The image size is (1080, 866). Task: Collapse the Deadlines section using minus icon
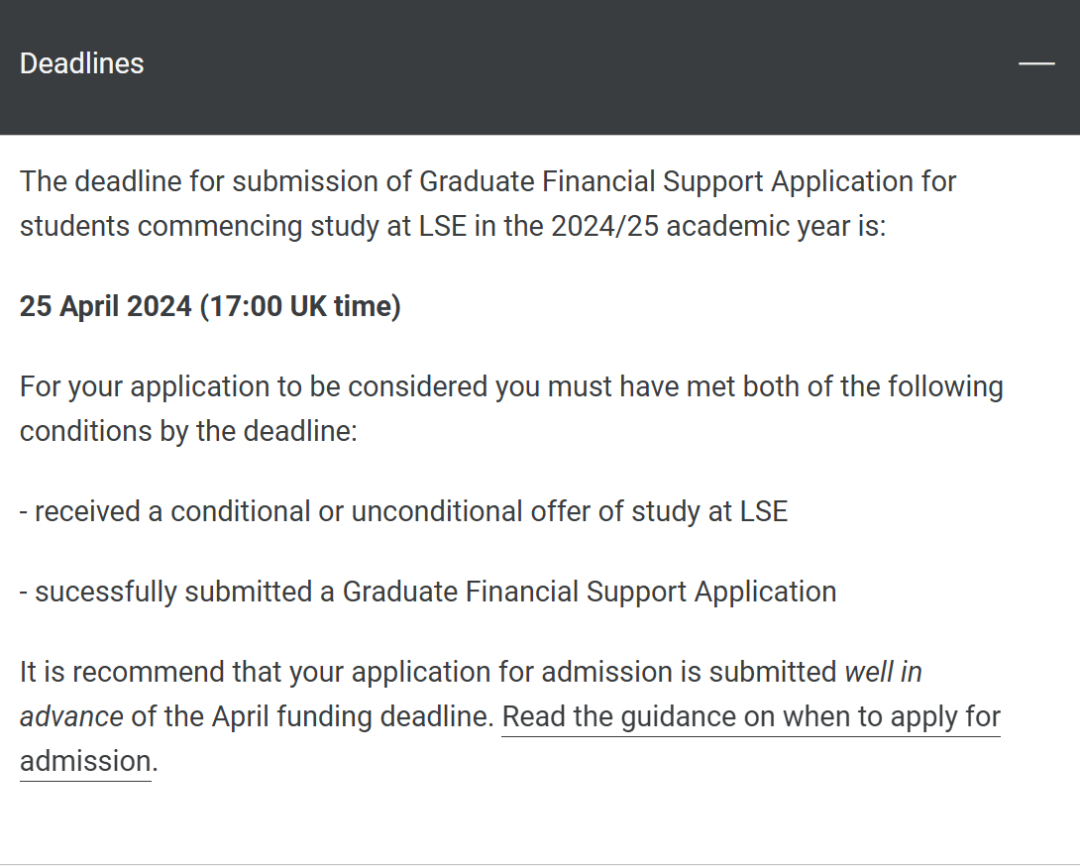click(x=1036, y=63)
